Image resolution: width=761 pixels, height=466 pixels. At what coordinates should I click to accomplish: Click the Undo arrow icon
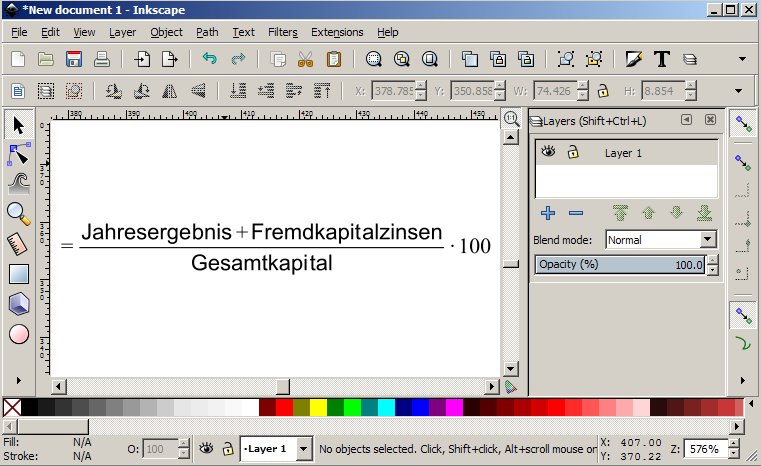209,59
